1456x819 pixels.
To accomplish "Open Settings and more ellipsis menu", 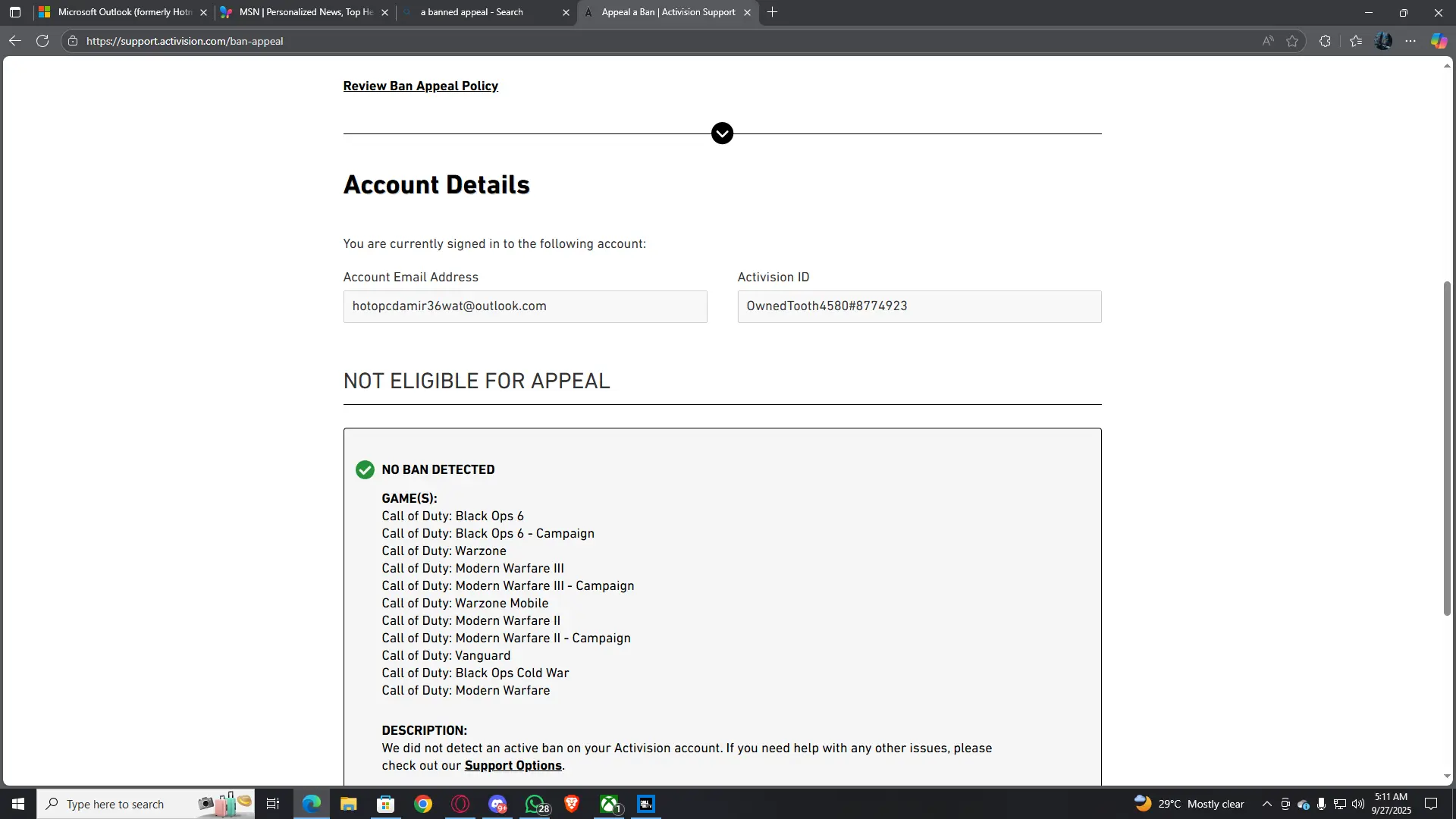I will click(1410, 41).
